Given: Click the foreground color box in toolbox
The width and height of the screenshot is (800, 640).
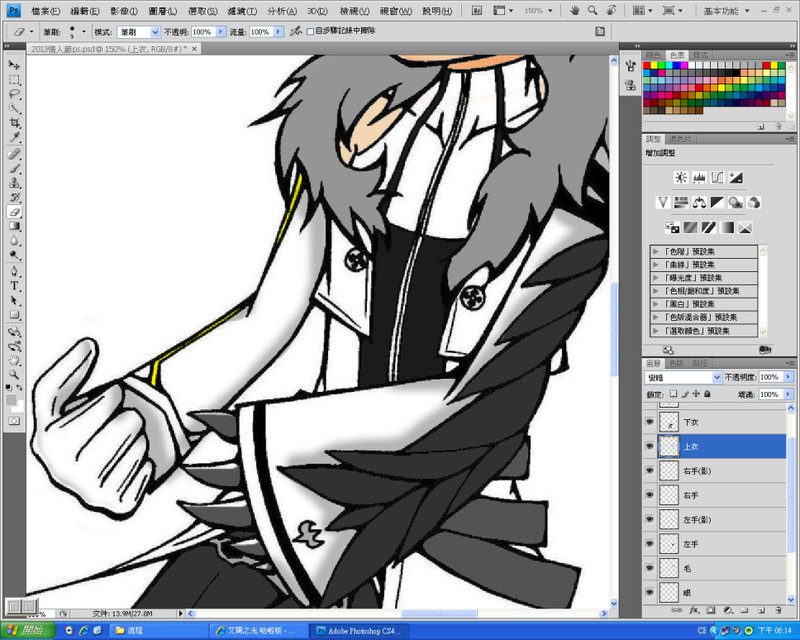Looking at the screenshot, I should tap(11, 400).
